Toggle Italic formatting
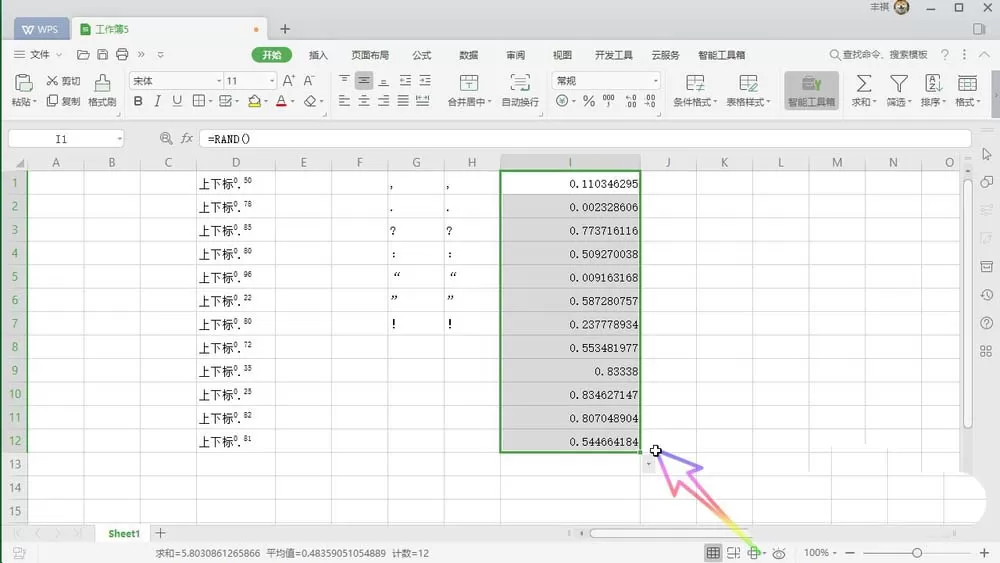 (x=158, y=101)
